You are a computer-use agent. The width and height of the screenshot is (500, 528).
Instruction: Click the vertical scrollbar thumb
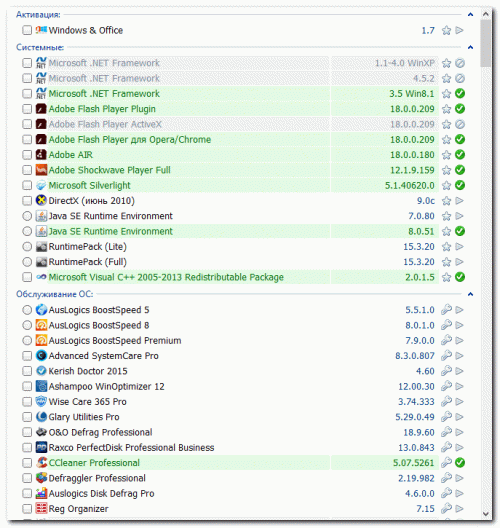coord(486,43)
